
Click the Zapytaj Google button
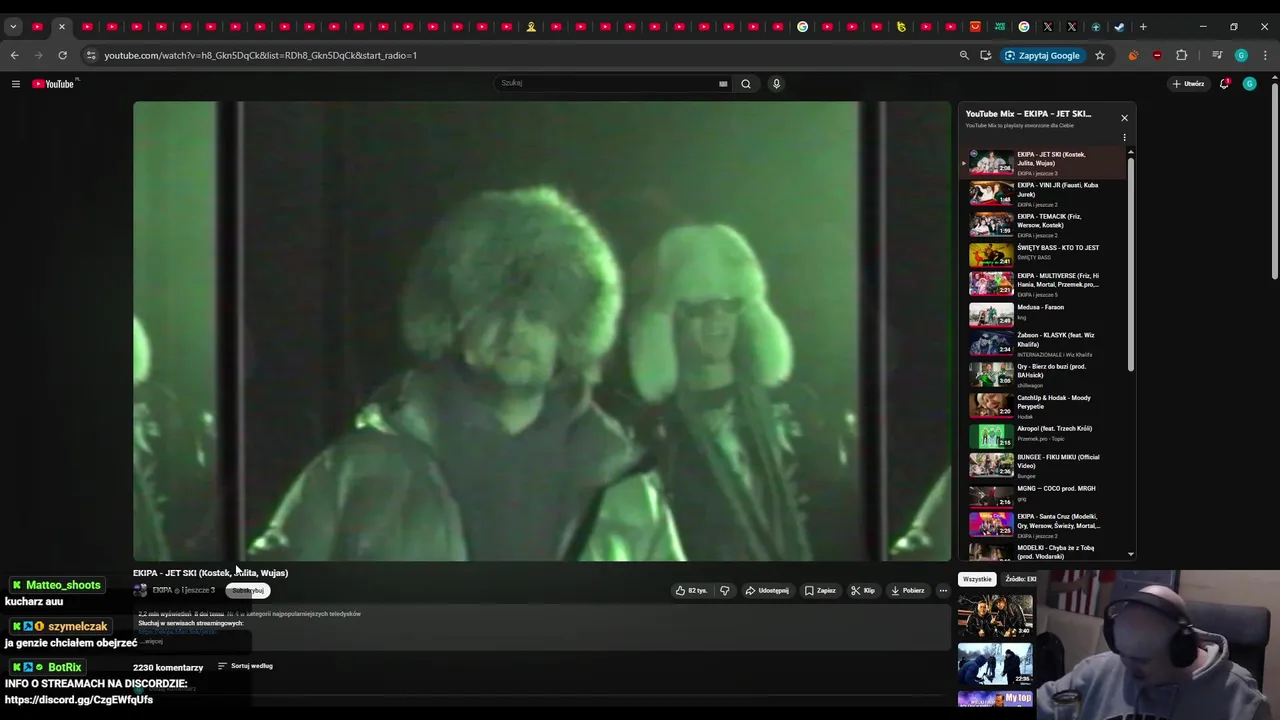click(1043, 55)
